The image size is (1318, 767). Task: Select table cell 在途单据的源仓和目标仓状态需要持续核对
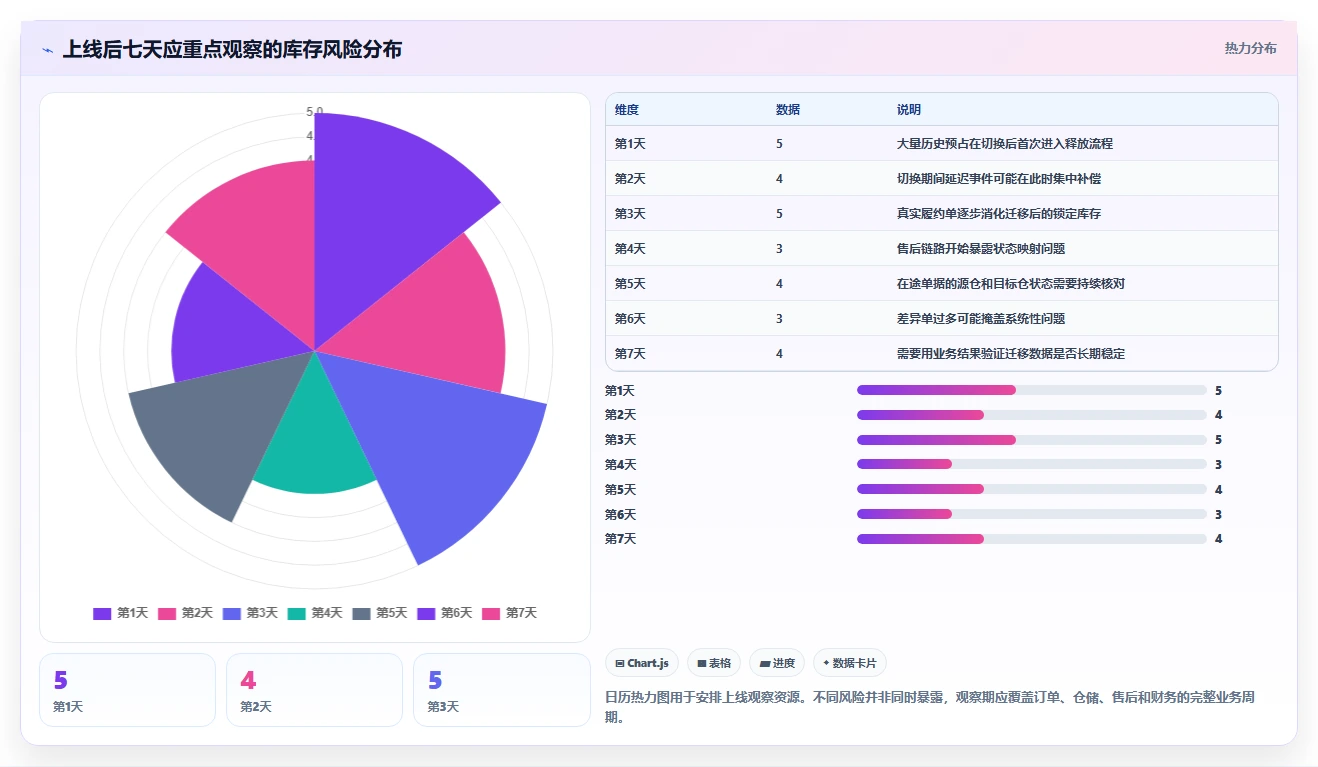1011,284
